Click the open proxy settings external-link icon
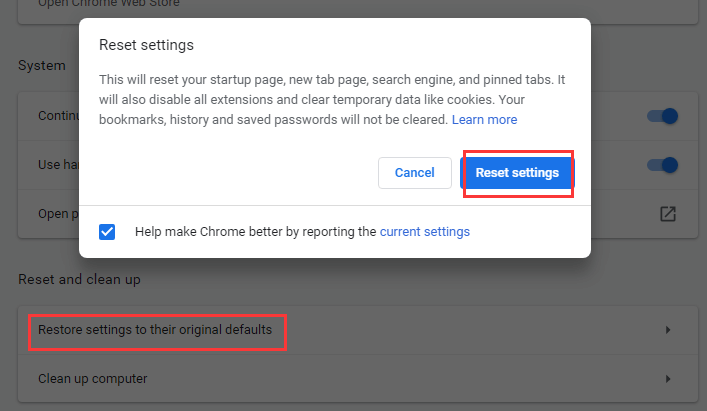The width and height of the screenshot is (707, 411). [668, 214]
